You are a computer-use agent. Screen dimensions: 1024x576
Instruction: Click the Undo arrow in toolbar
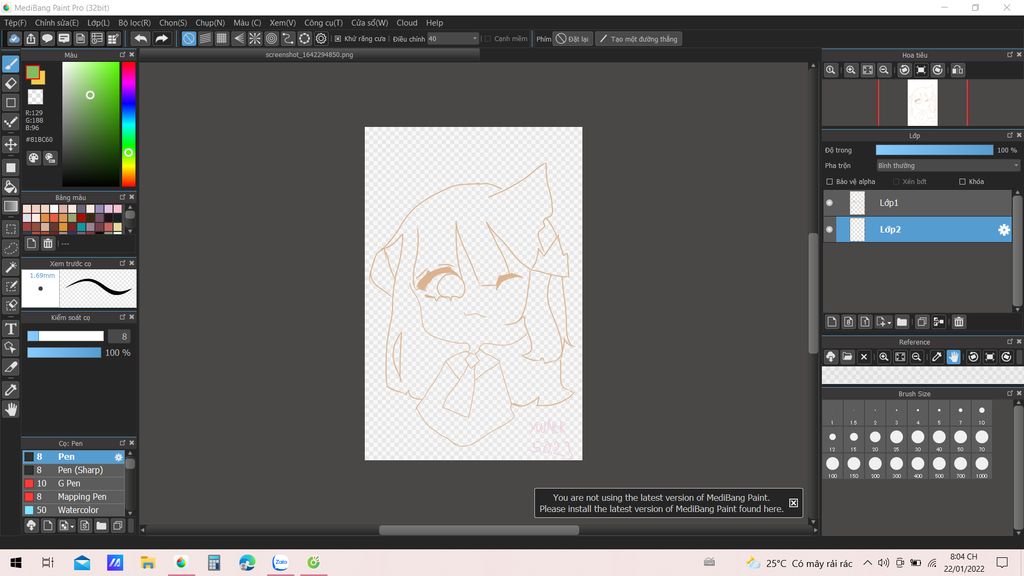(140, 39)
